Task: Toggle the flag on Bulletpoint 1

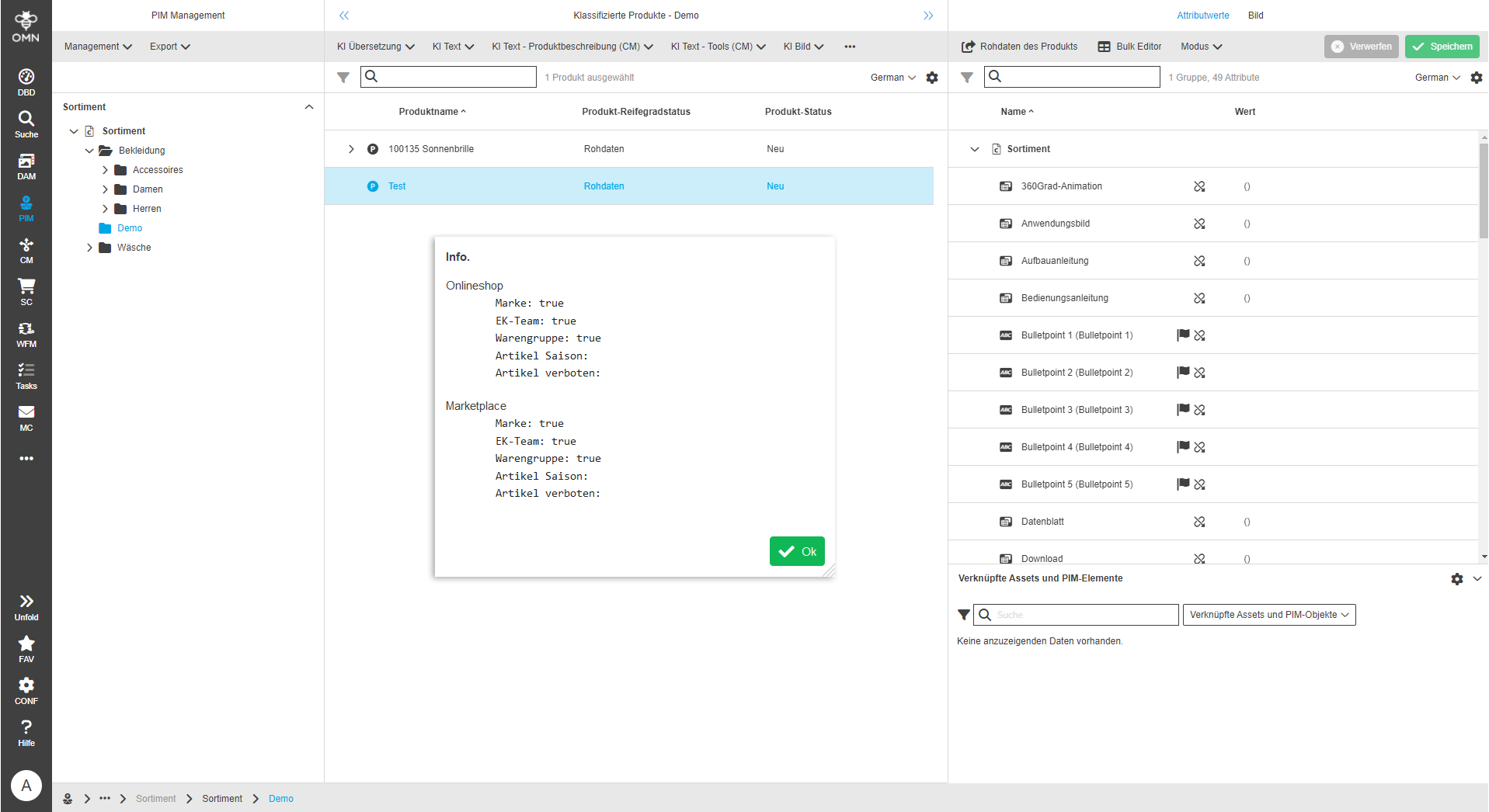Action: 1181,335
